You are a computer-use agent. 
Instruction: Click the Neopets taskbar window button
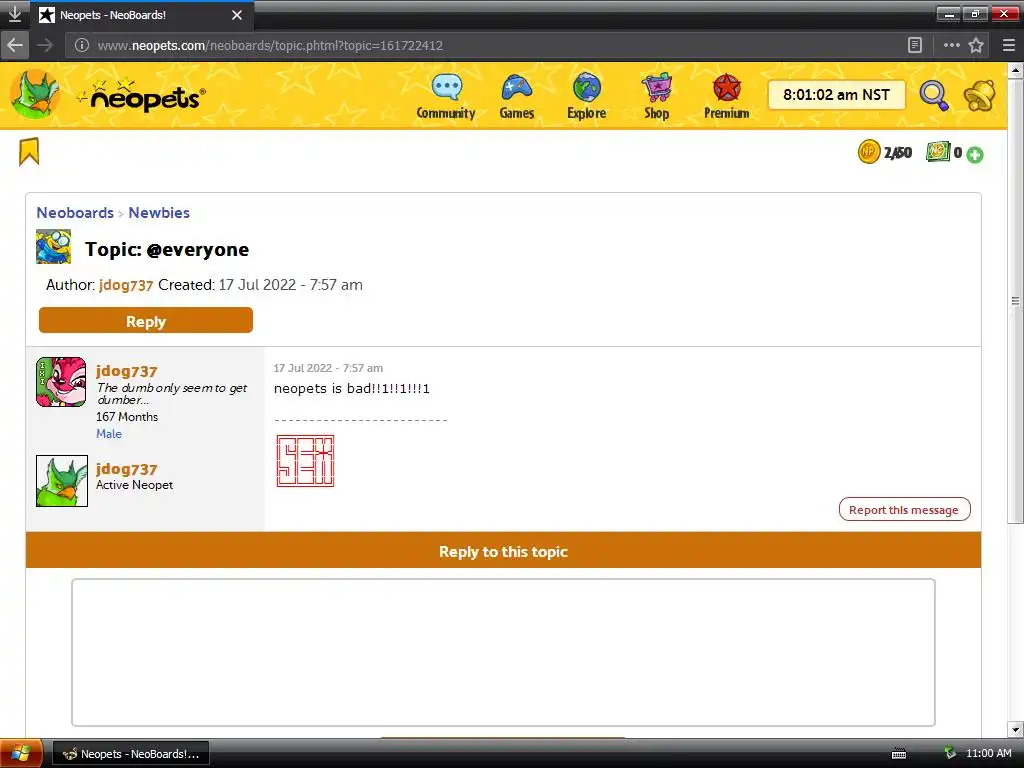[131, 754]
